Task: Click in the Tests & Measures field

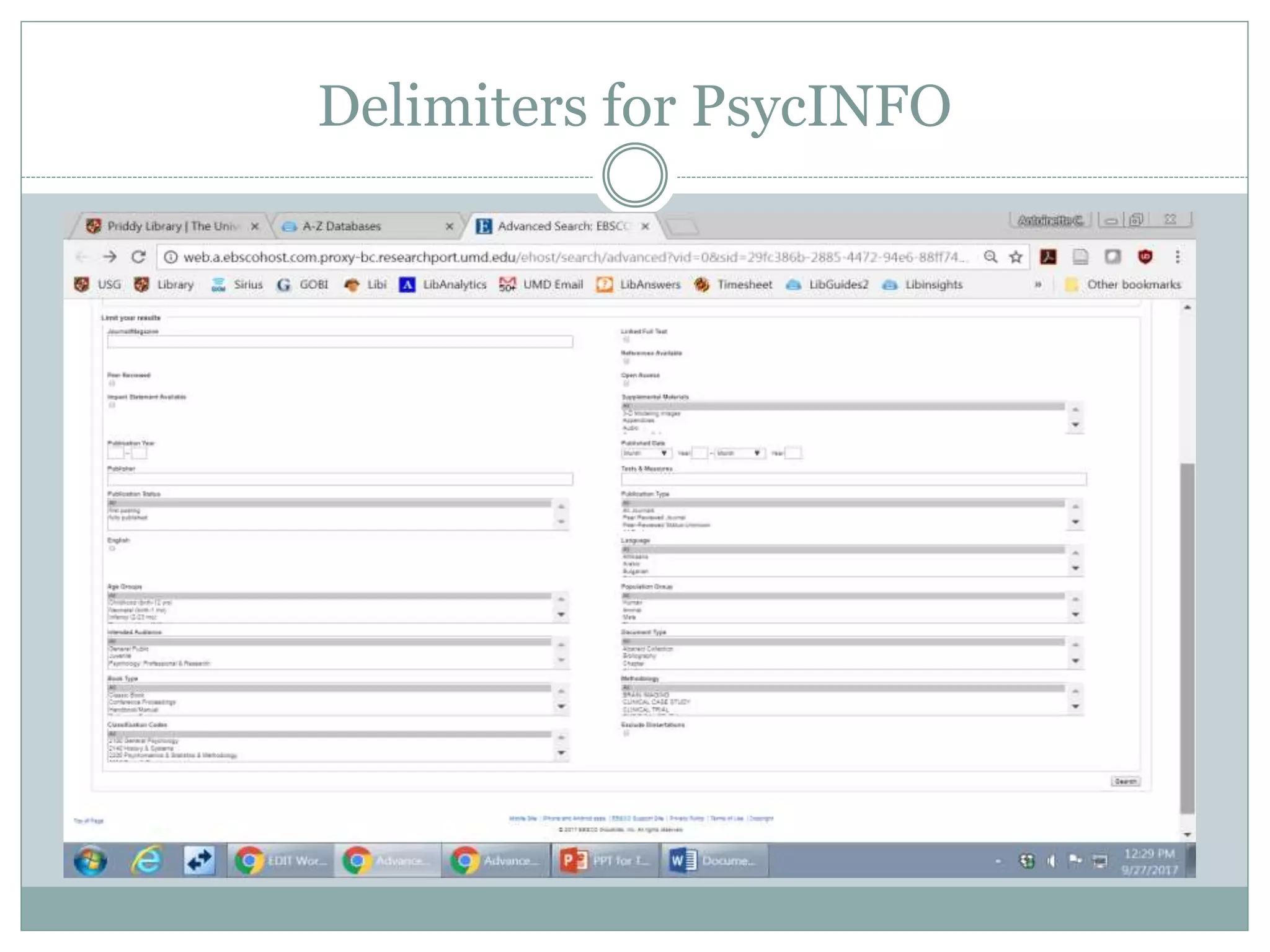Action: [854, 478]
